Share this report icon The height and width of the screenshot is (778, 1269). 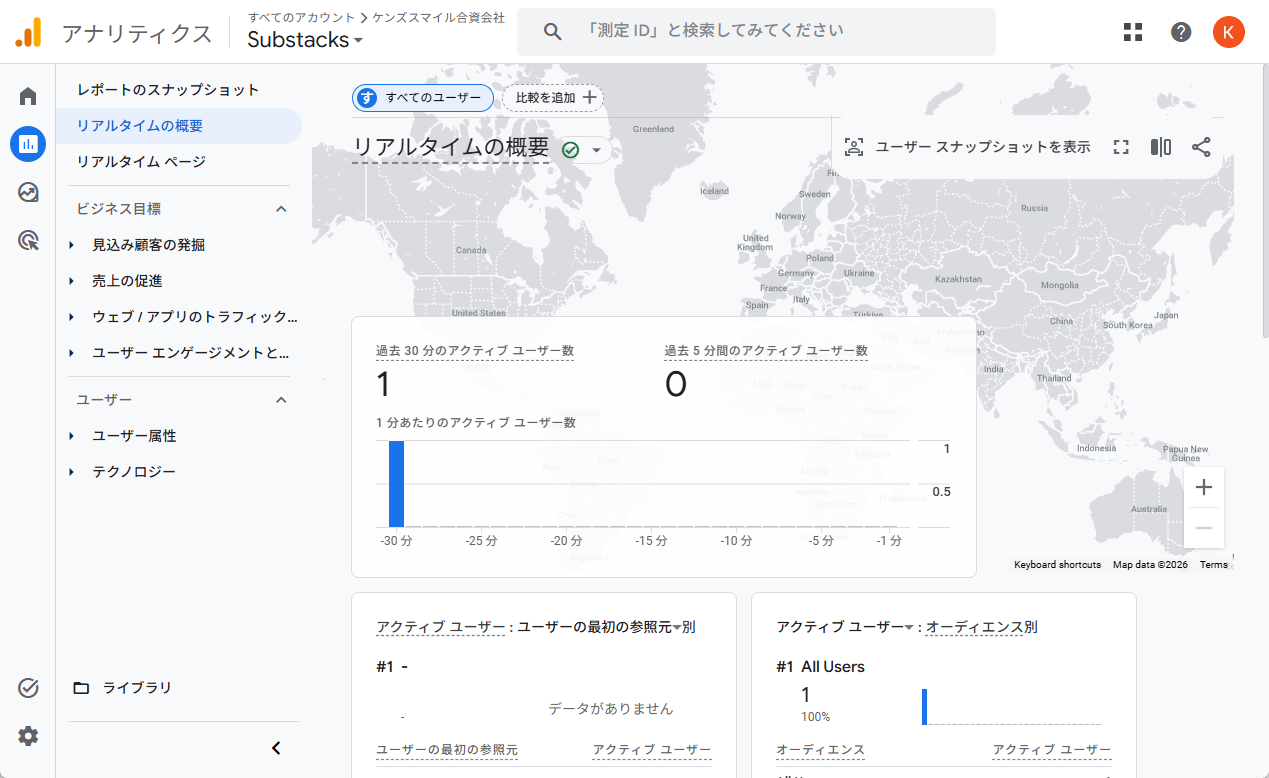pyautogui.click(x=1201, y=147)
